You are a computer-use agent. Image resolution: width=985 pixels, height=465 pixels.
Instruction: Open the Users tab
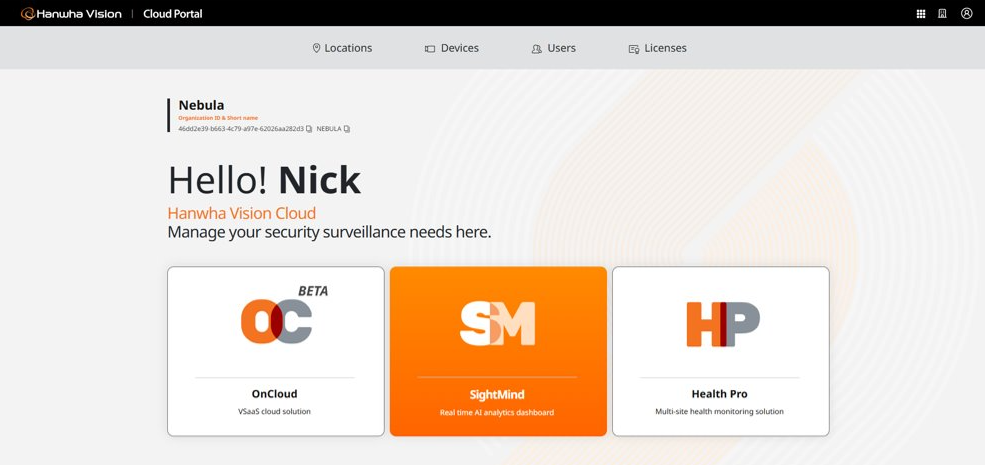tap(553, 48)
